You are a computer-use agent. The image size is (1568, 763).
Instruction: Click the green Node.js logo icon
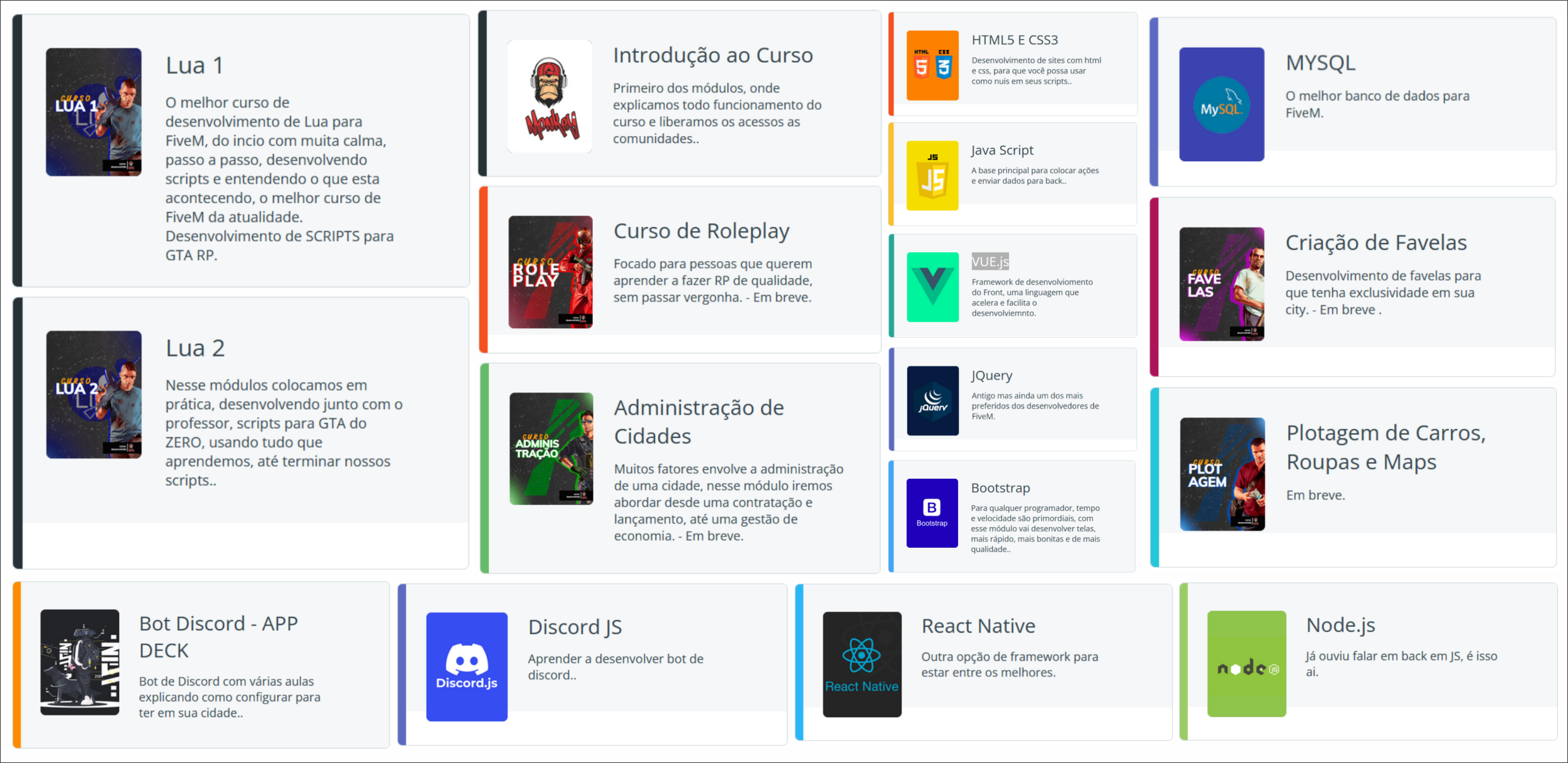tap(1246, 663)
